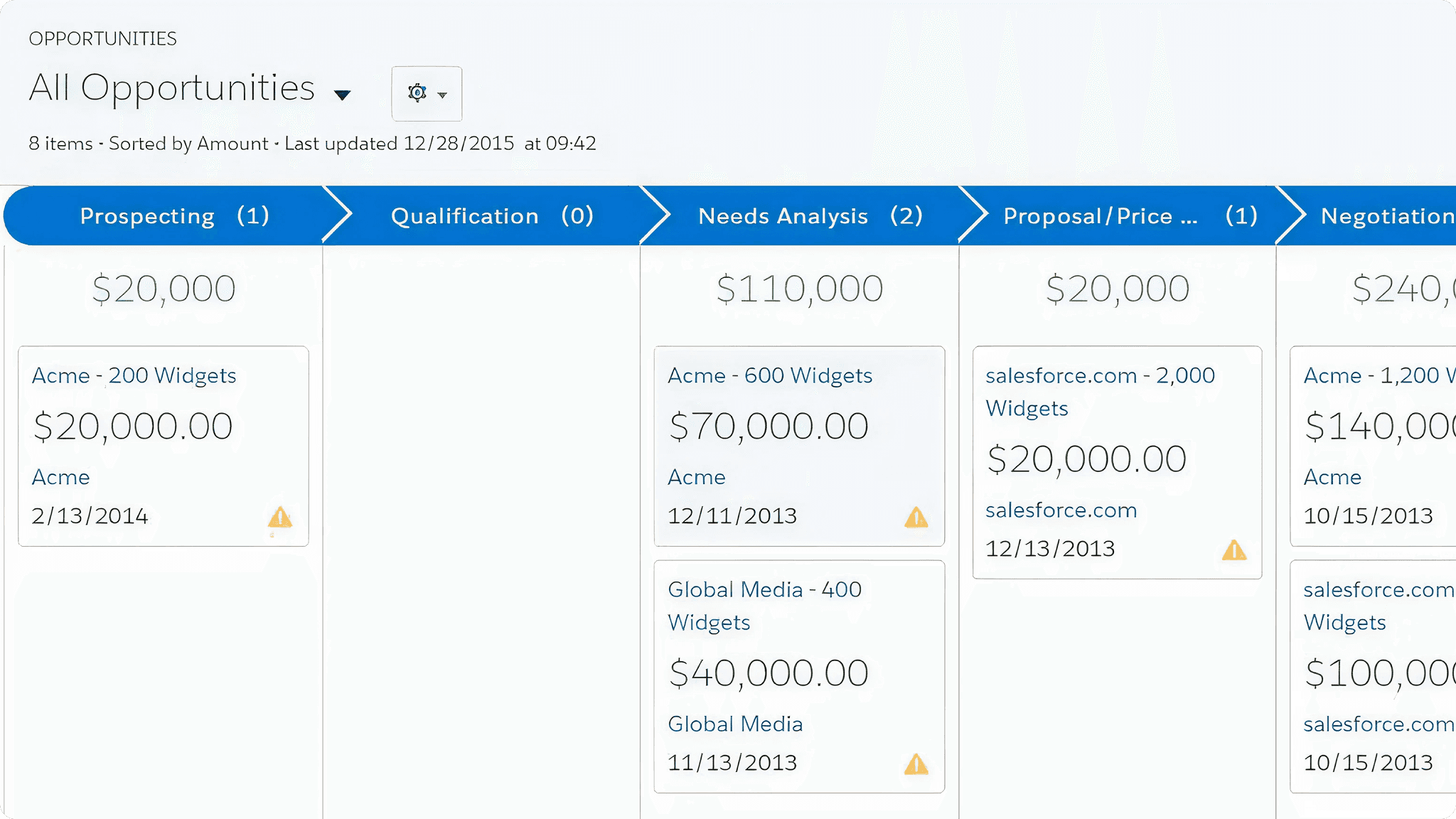Expand the All Opportunities list view dropdown
This screenshot has width=1456, height=819.
tap(342, 95)
